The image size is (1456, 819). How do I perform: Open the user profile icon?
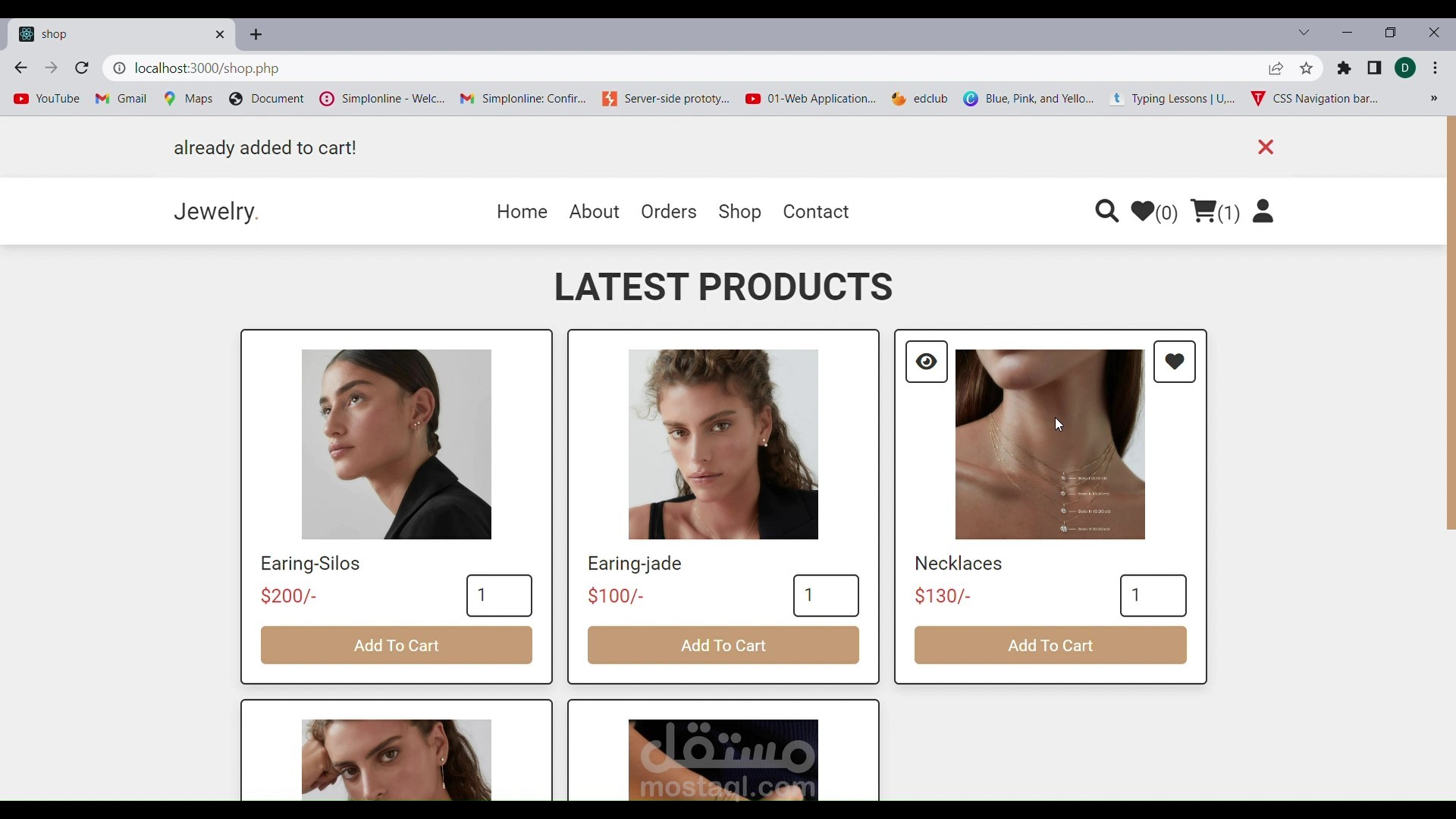tap(1263, 212)
